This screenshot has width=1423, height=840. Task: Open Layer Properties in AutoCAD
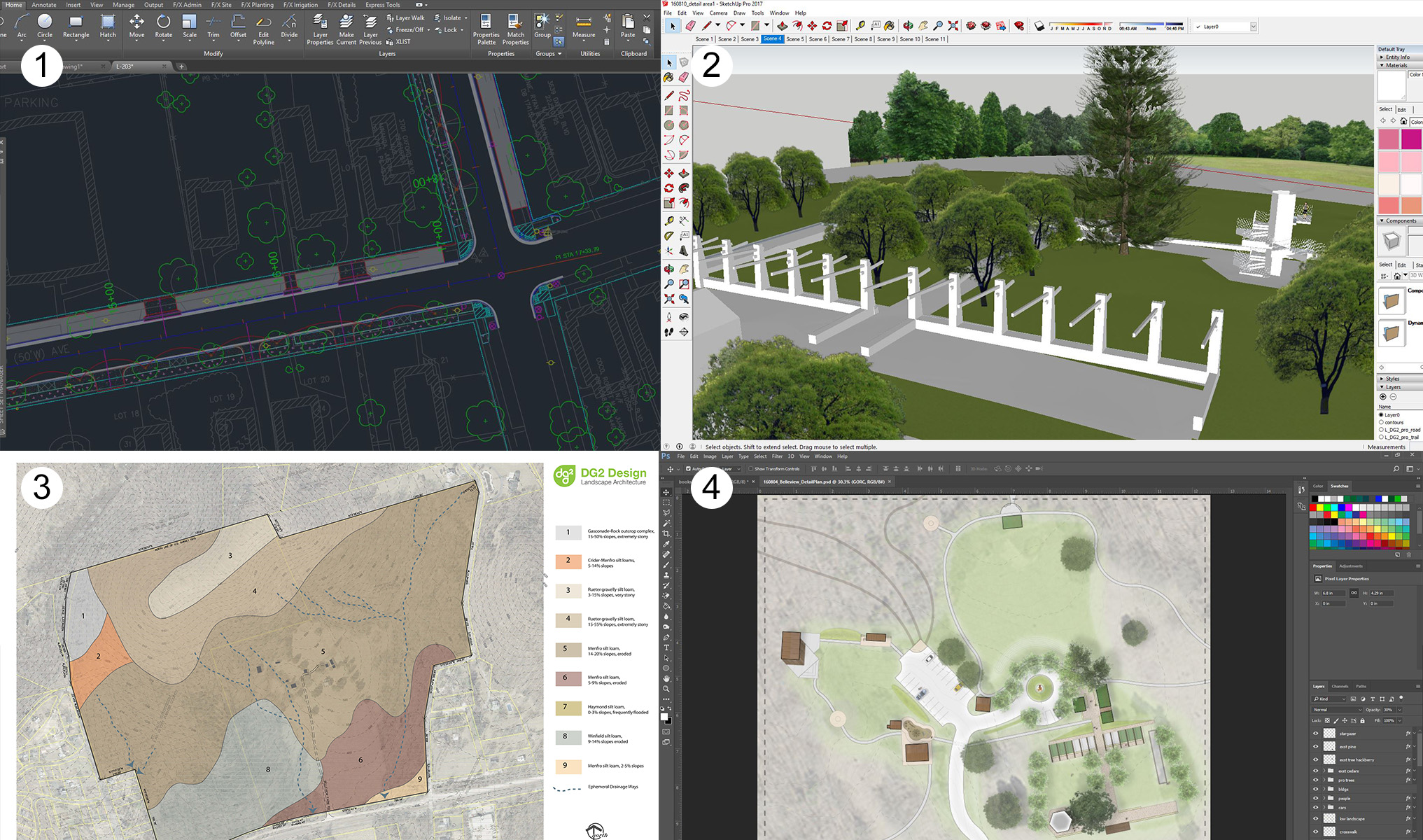tap(320, 29)
